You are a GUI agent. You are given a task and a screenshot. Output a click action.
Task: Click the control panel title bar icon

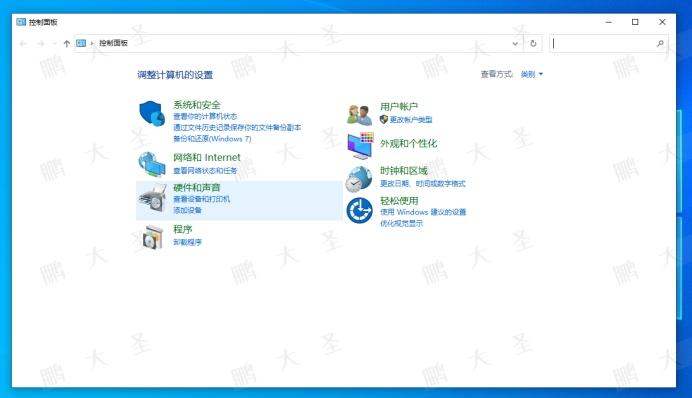click(21, 22)
